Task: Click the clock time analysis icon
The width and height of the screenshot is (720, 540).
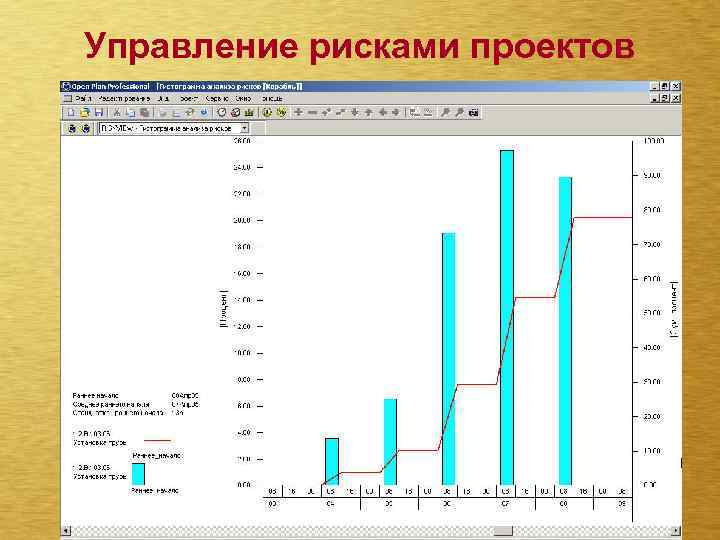Action: tap(221, 112)
